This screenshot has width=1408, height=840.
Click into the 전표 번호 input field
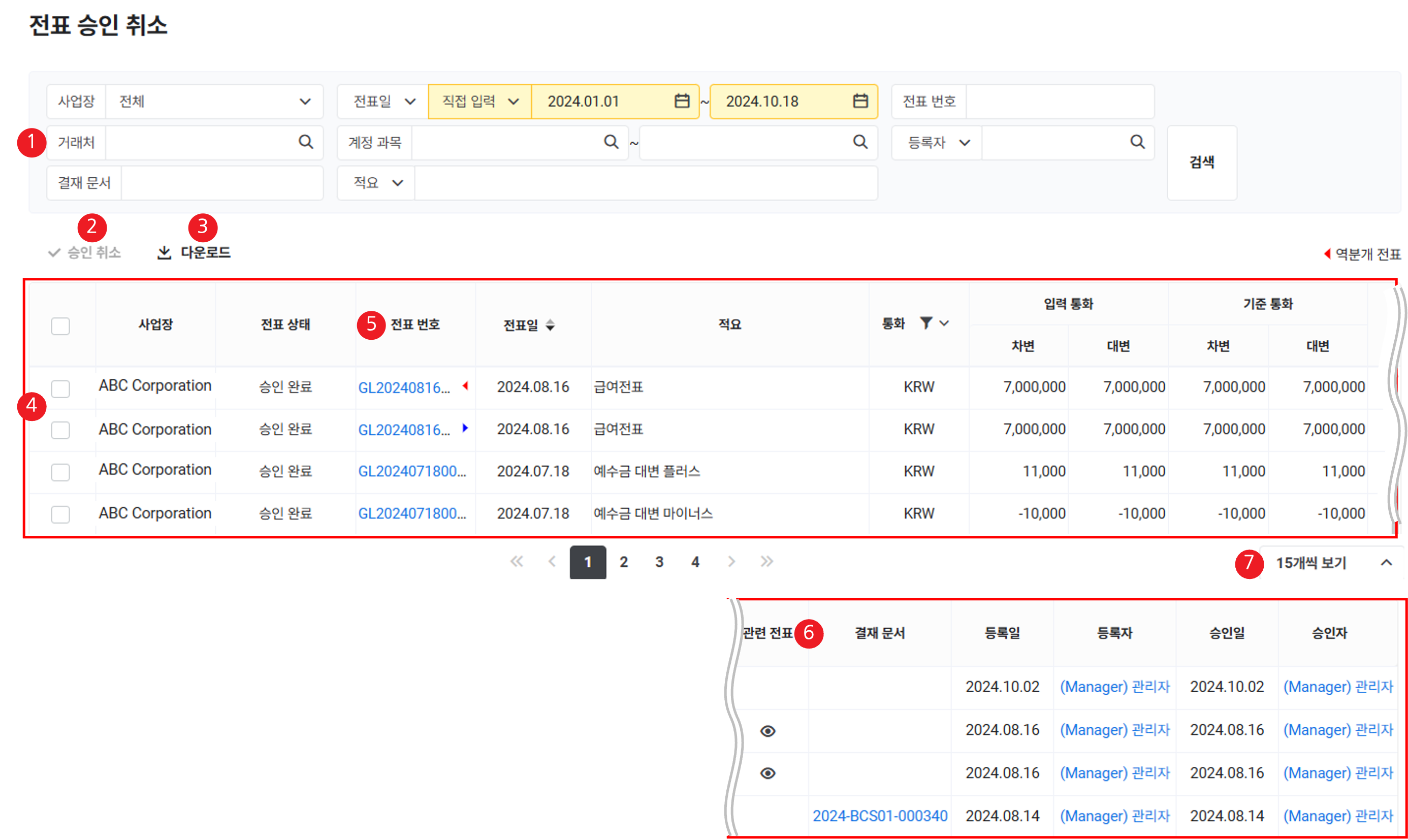click(x=1059, y=102)
